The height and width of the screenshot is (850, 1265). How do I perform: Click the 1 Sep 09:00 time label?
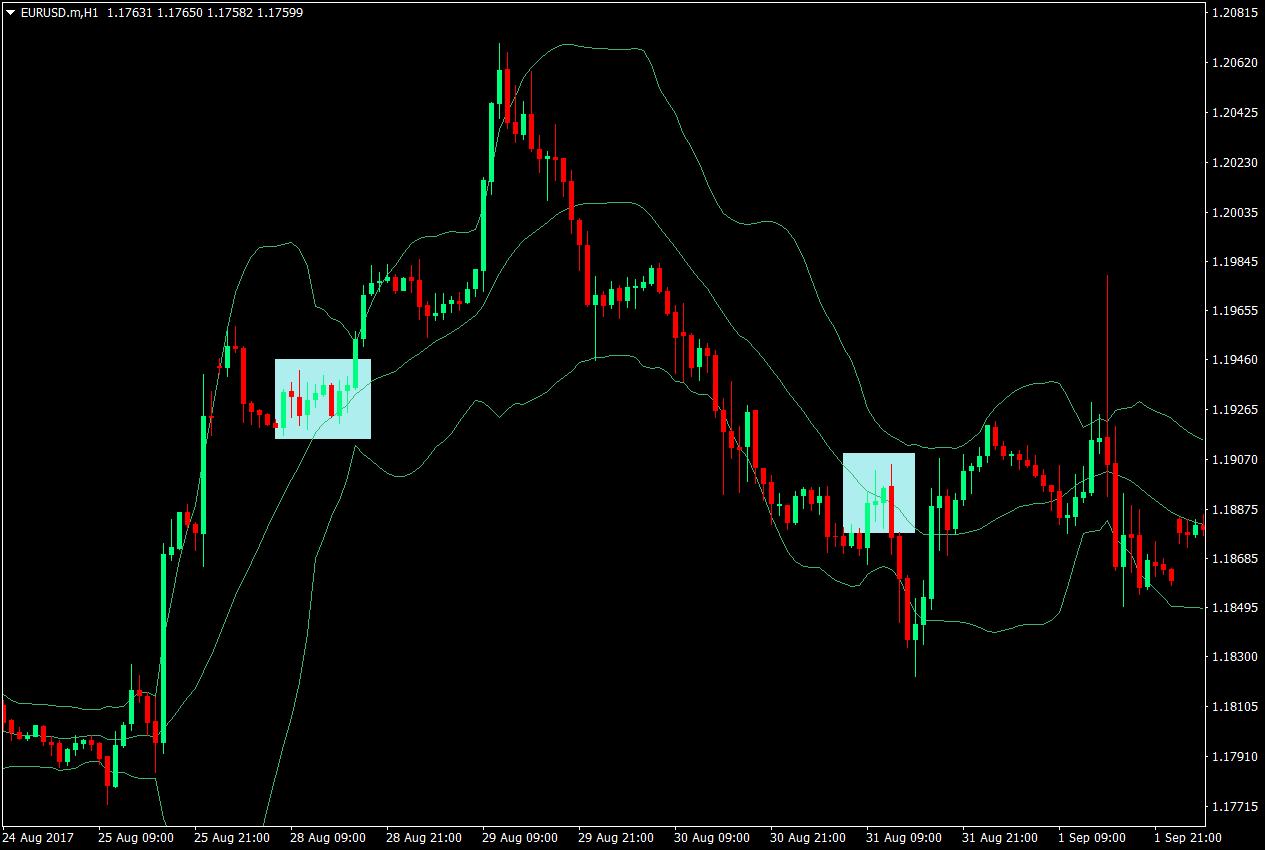1094,837
